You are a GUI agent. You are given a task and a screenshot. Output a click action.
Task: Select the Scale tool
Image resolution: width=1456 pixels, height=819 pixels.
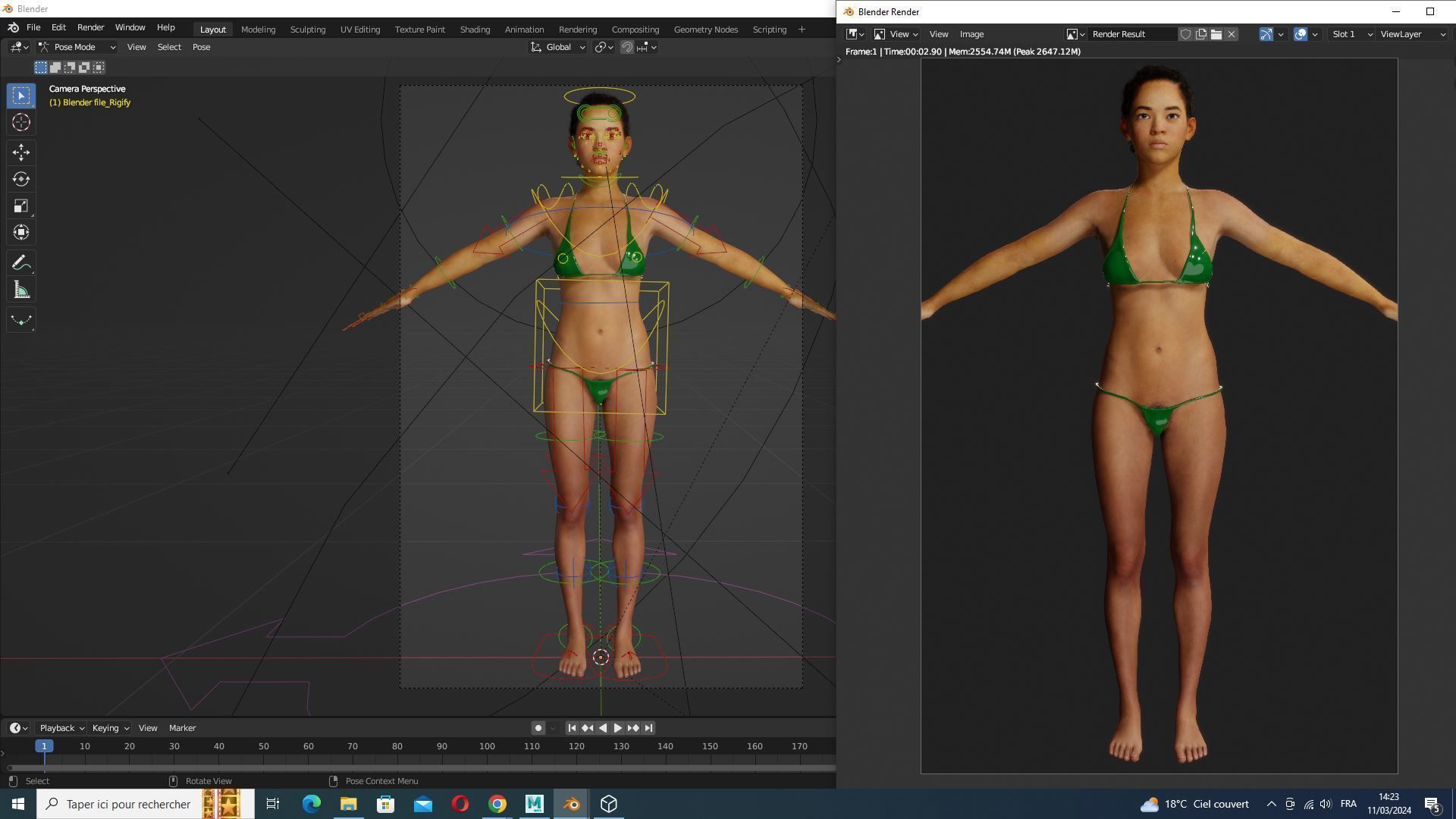[21, 206]
